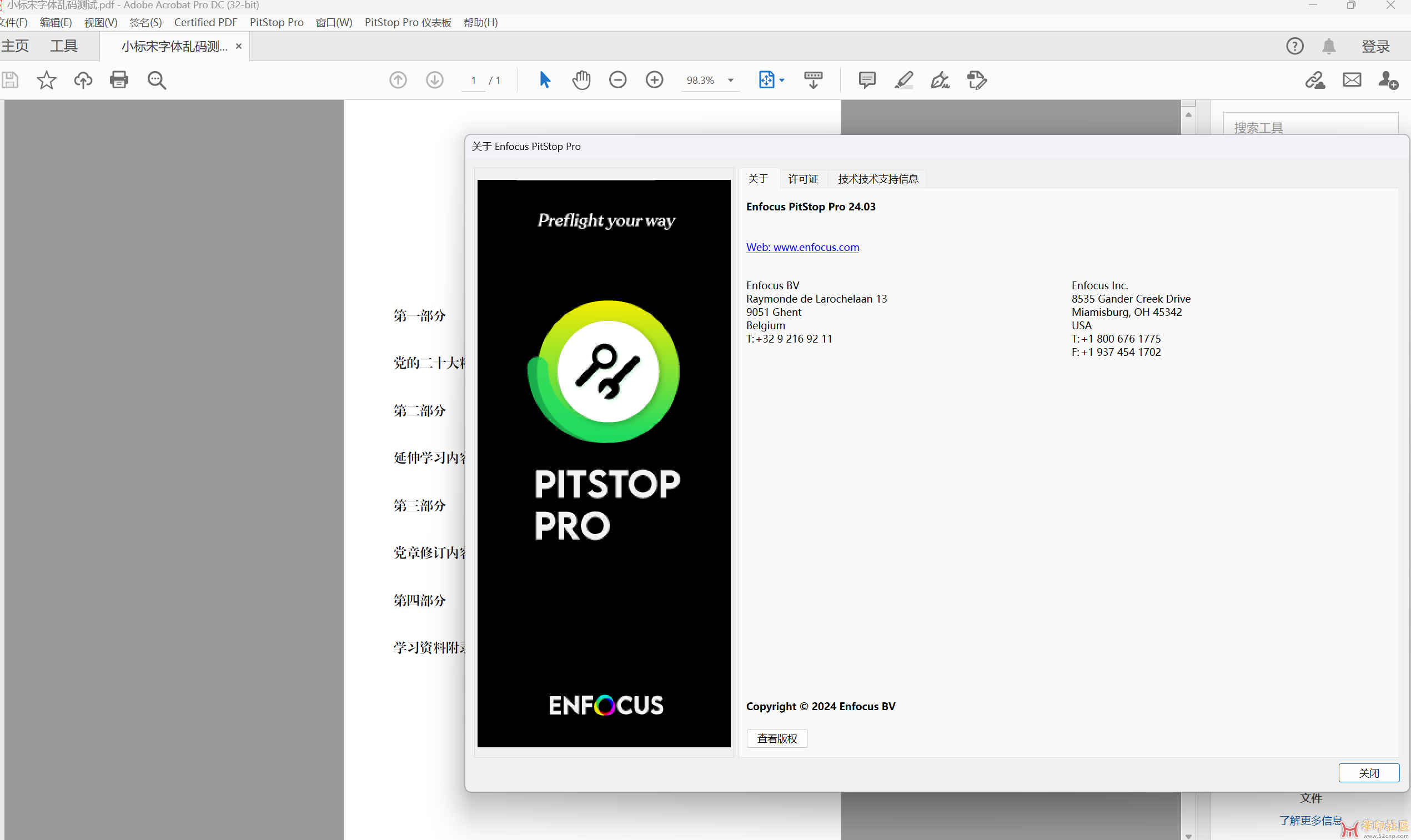Viewport: 1411px width, 840px height.
Task: Close the 小标宋字体乱码测 document tab
Action: (x=239, y=46)
